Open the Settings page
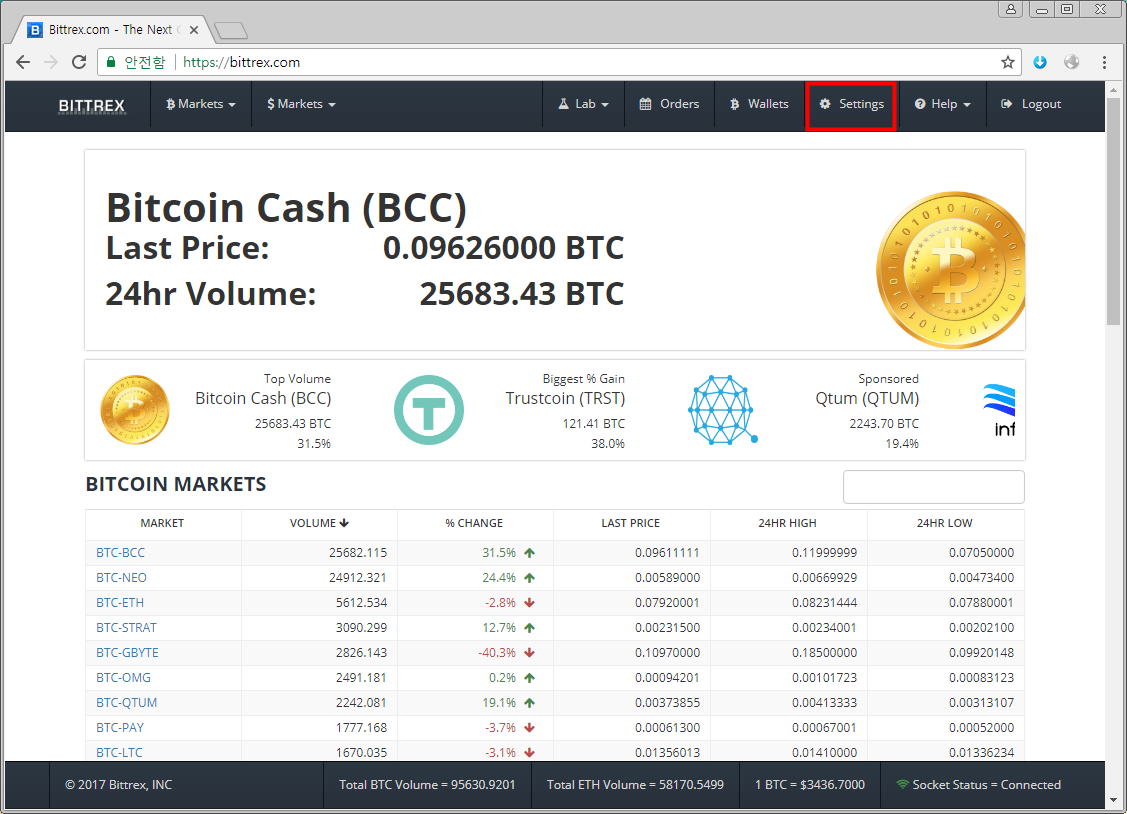The width and height of the screenshot is (1127, 814). 851,106
